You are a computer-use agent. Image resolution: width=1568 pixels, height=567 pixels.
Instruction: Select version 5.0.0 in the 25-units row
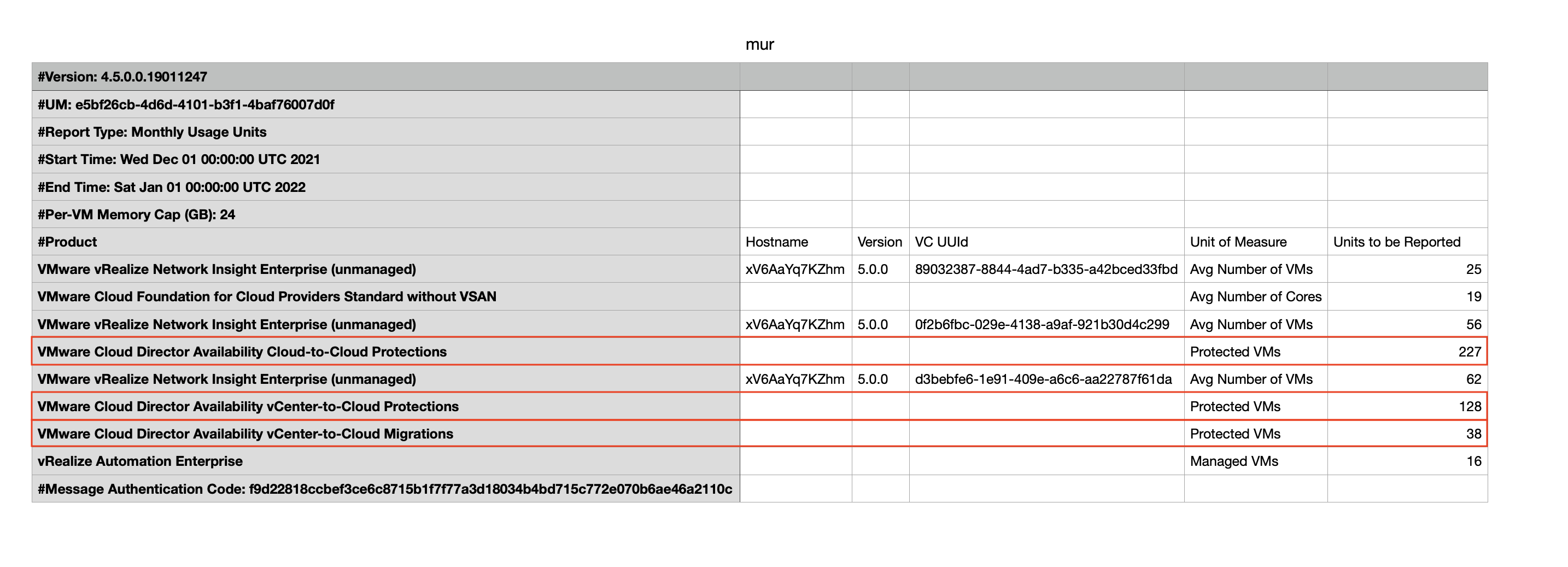point(880,269)
